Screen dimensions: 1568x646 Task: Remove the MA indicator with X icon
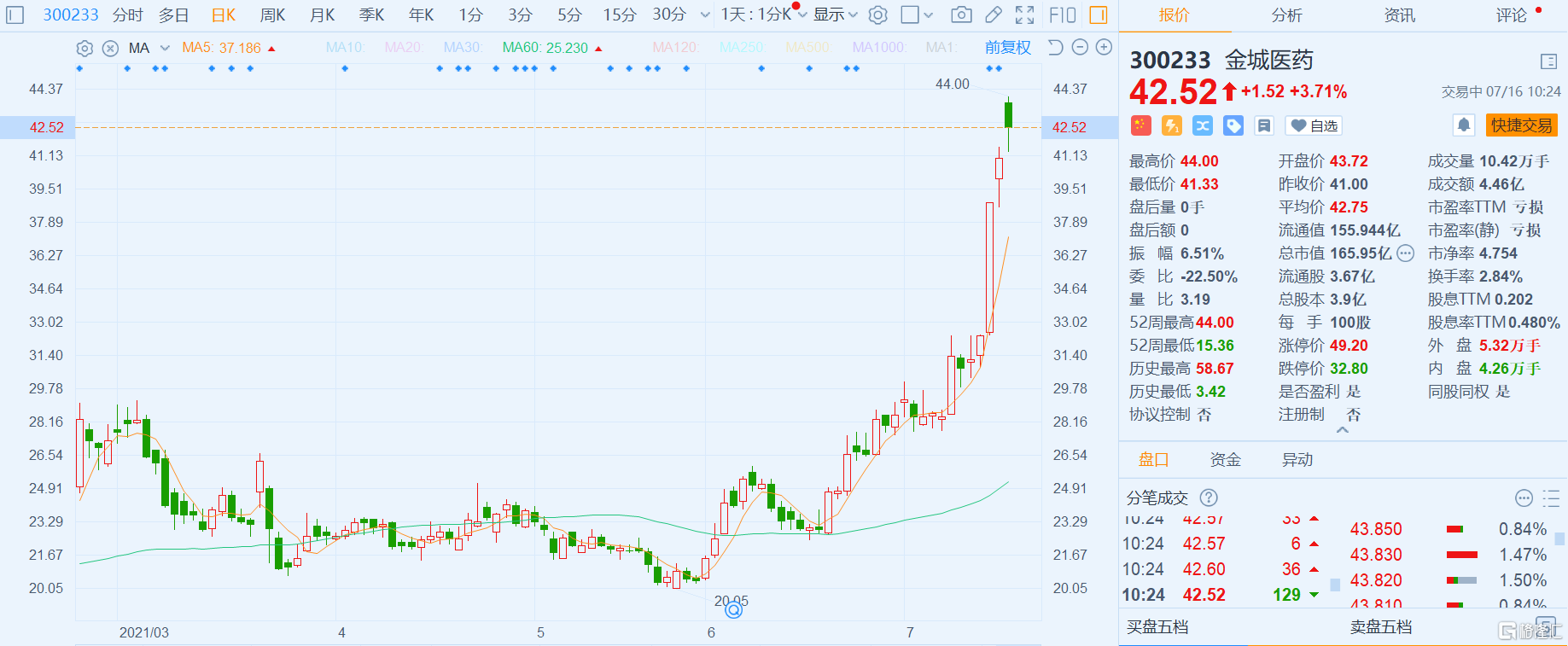point(110,48)
